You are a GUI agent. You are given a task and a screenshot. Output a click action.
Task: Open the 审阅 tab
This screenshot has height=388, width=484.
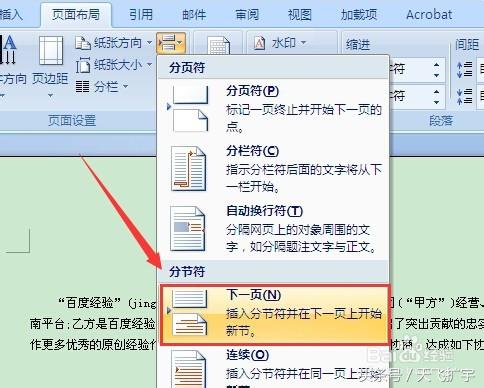pyautogui.click(x=247, y=15)
